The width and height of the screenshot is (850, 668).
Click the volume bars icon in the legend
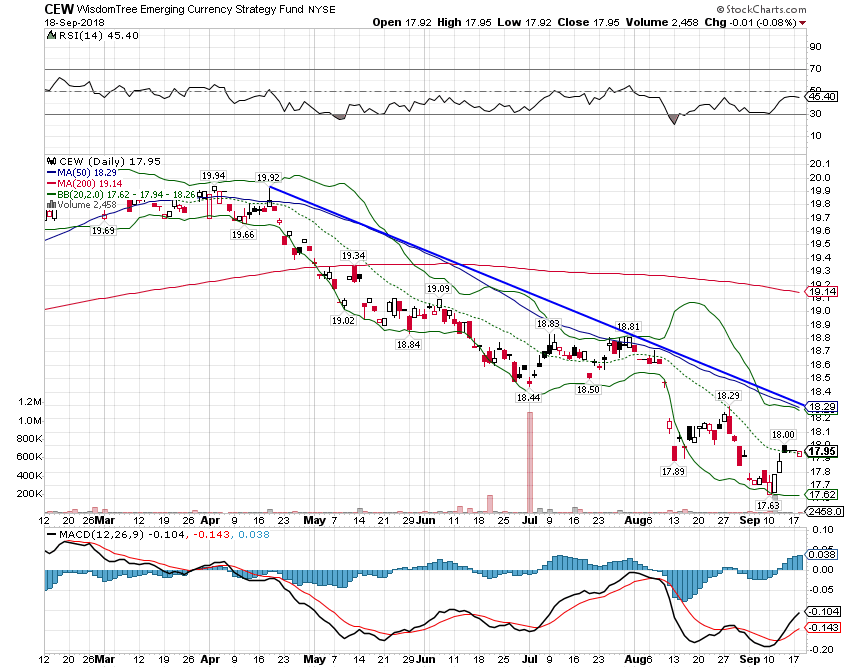coord(51,204)
